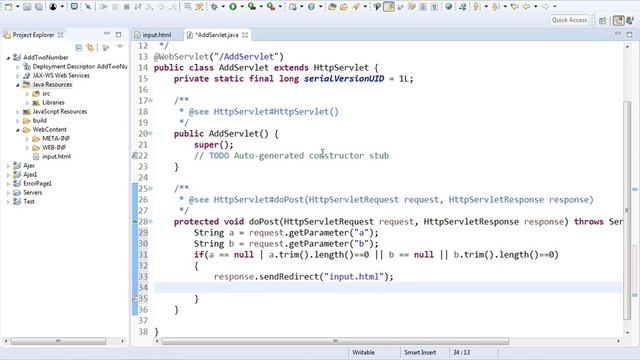Run the program with green Run icon

coord(233,7)
